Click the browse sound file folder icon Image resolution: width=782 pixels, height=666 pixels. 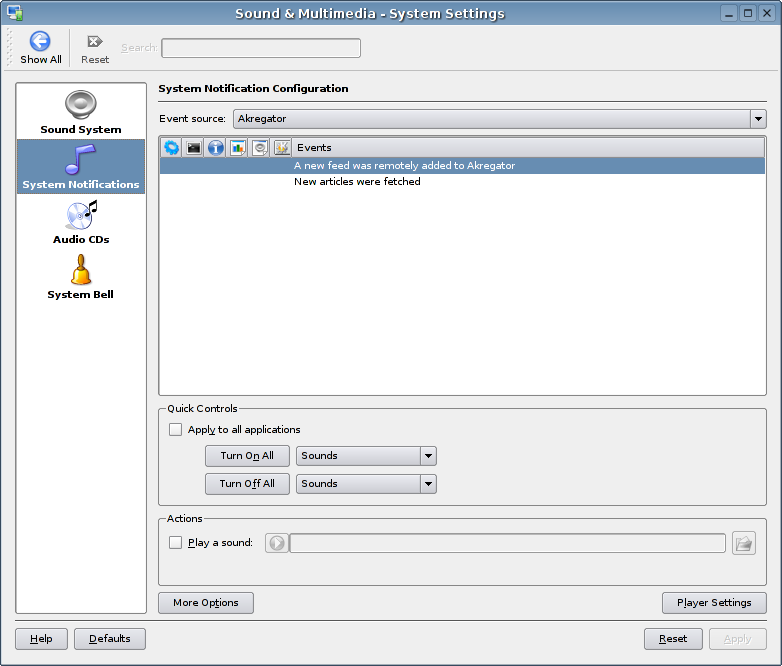coord(744,543)
